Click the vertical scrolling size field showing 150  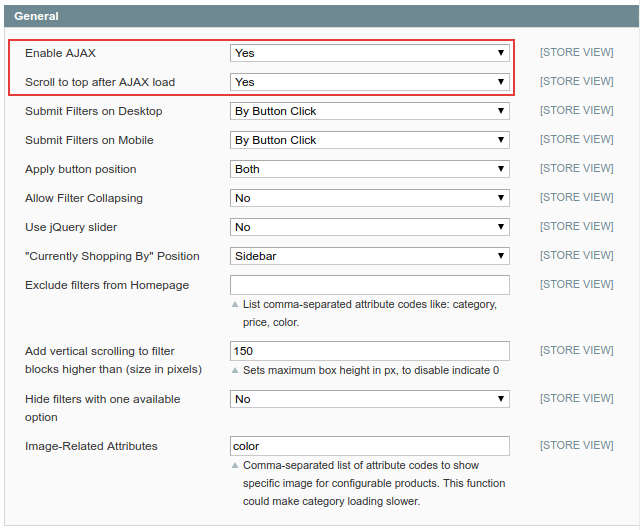369,351
